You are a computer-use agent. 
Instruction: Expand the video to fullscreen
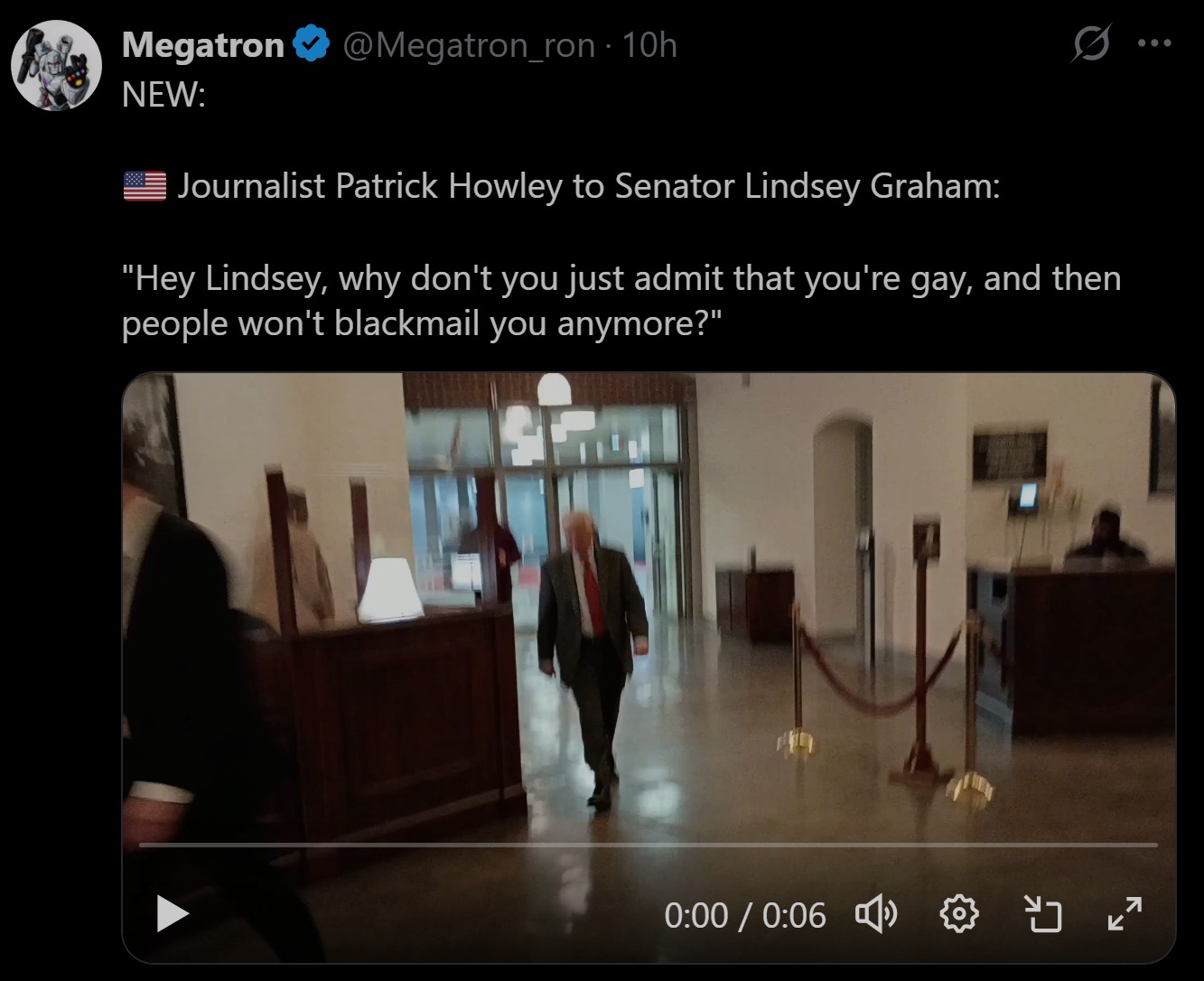[x=1125, y=914]
